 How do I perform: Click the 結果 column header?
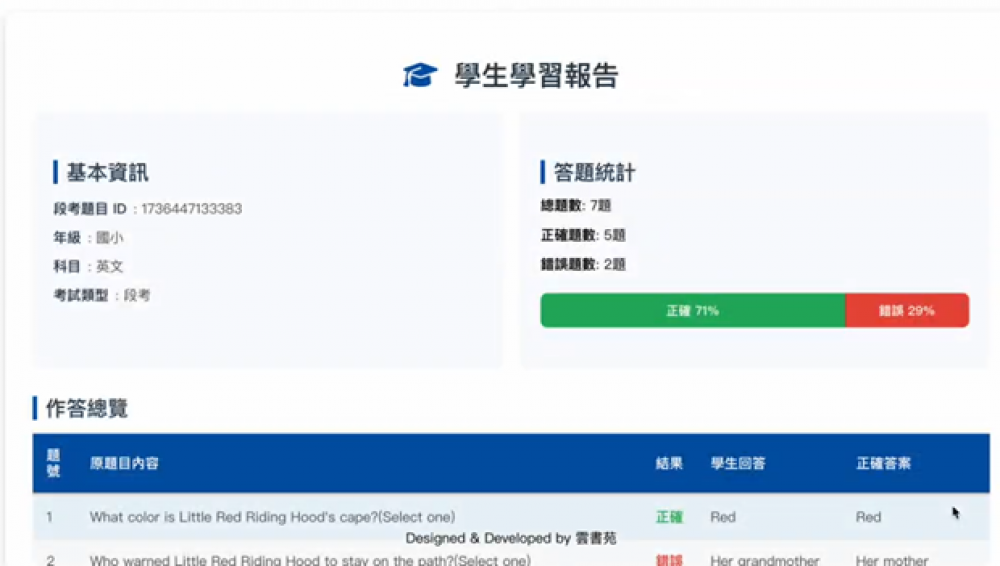tap(669, 464)
